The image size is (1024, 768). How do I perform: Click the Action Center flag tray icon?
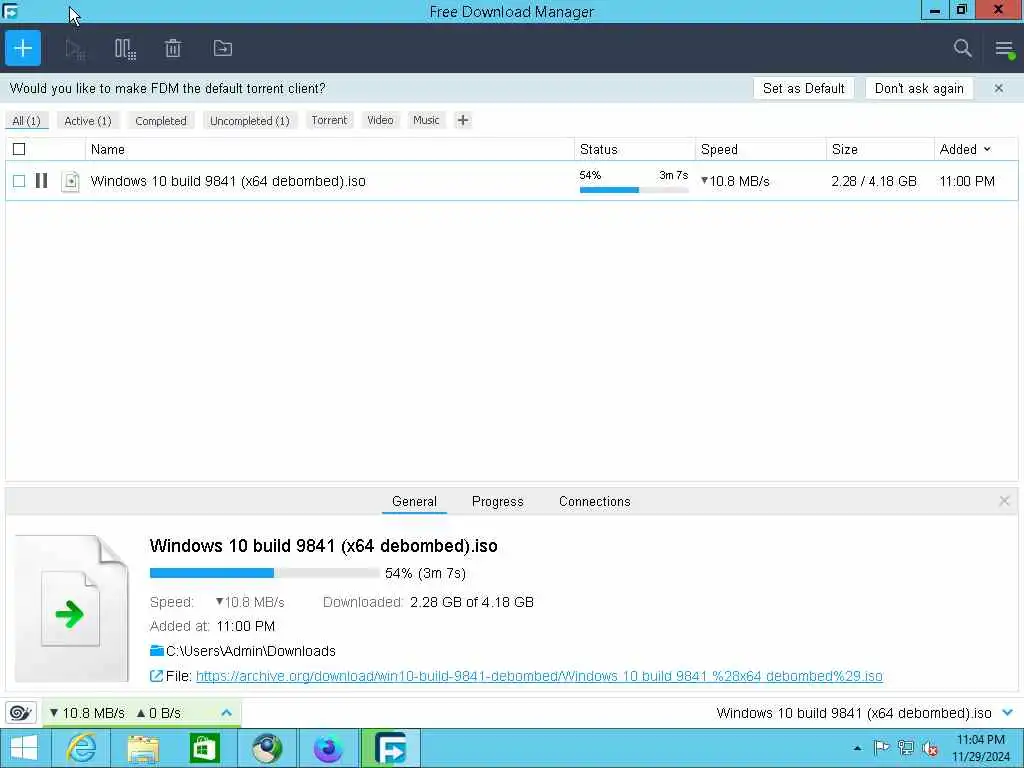pyautogui.click(x=882, y=748)
